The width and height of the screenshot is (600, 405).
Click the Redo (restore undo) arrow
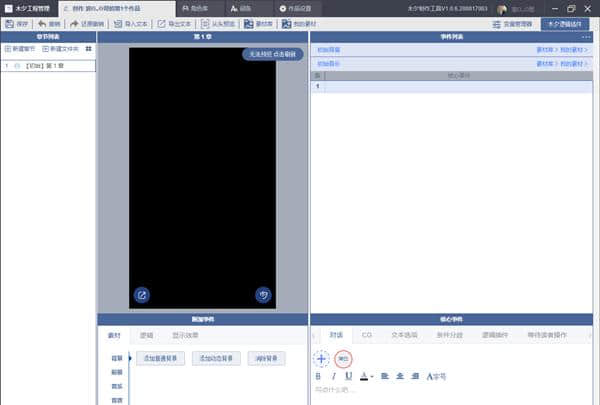coord(74,24)
